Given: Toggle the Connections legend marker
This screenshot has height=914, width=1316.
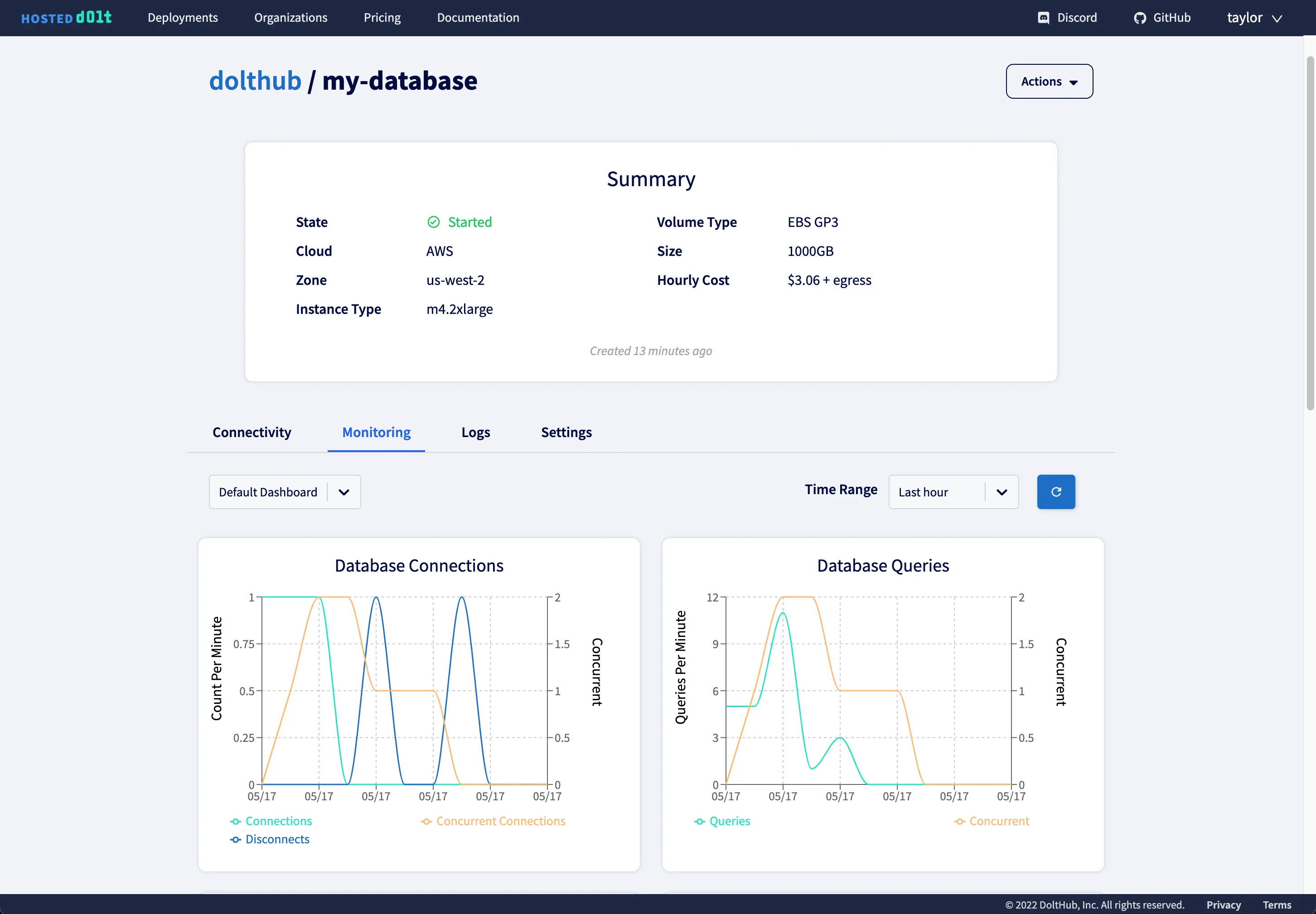Looking at the screenshot, I should coord(236,821).
